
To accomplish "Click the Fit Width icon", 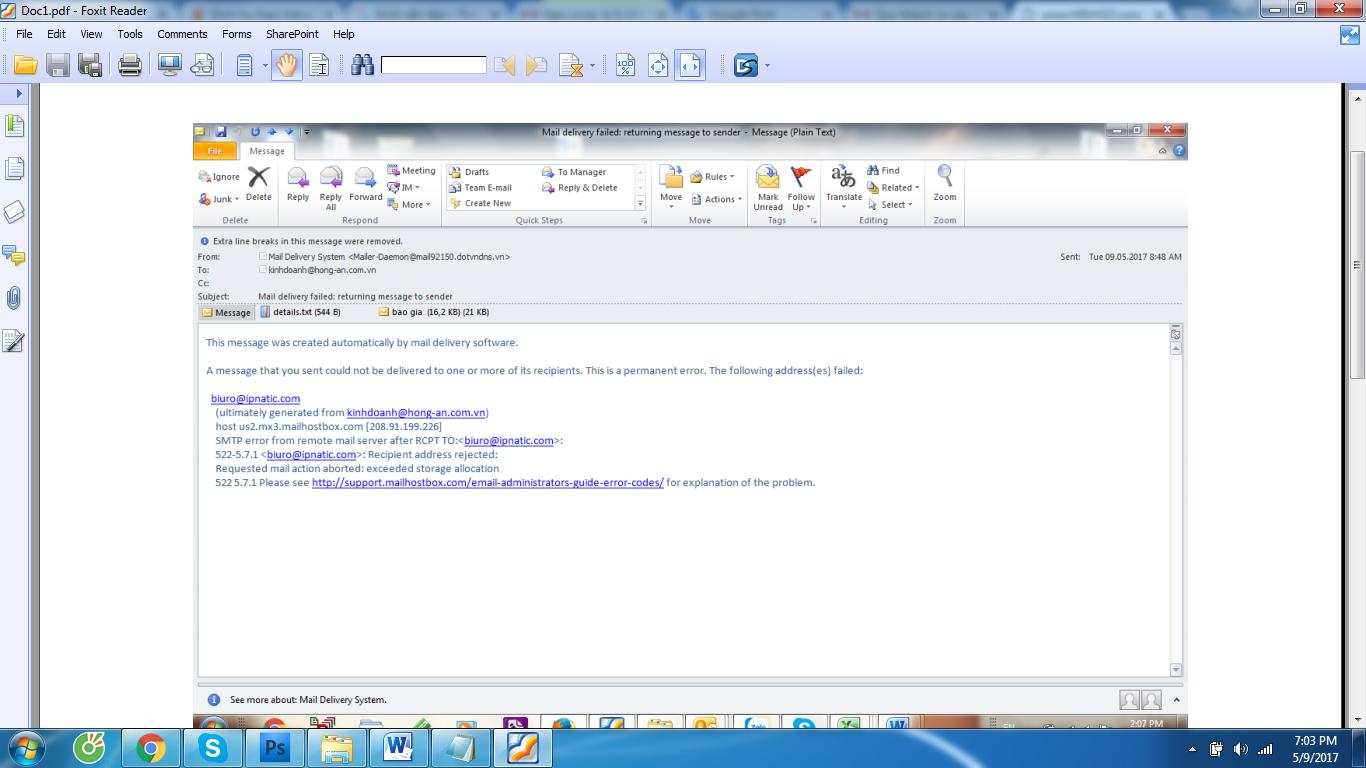I will pos(690,66).
